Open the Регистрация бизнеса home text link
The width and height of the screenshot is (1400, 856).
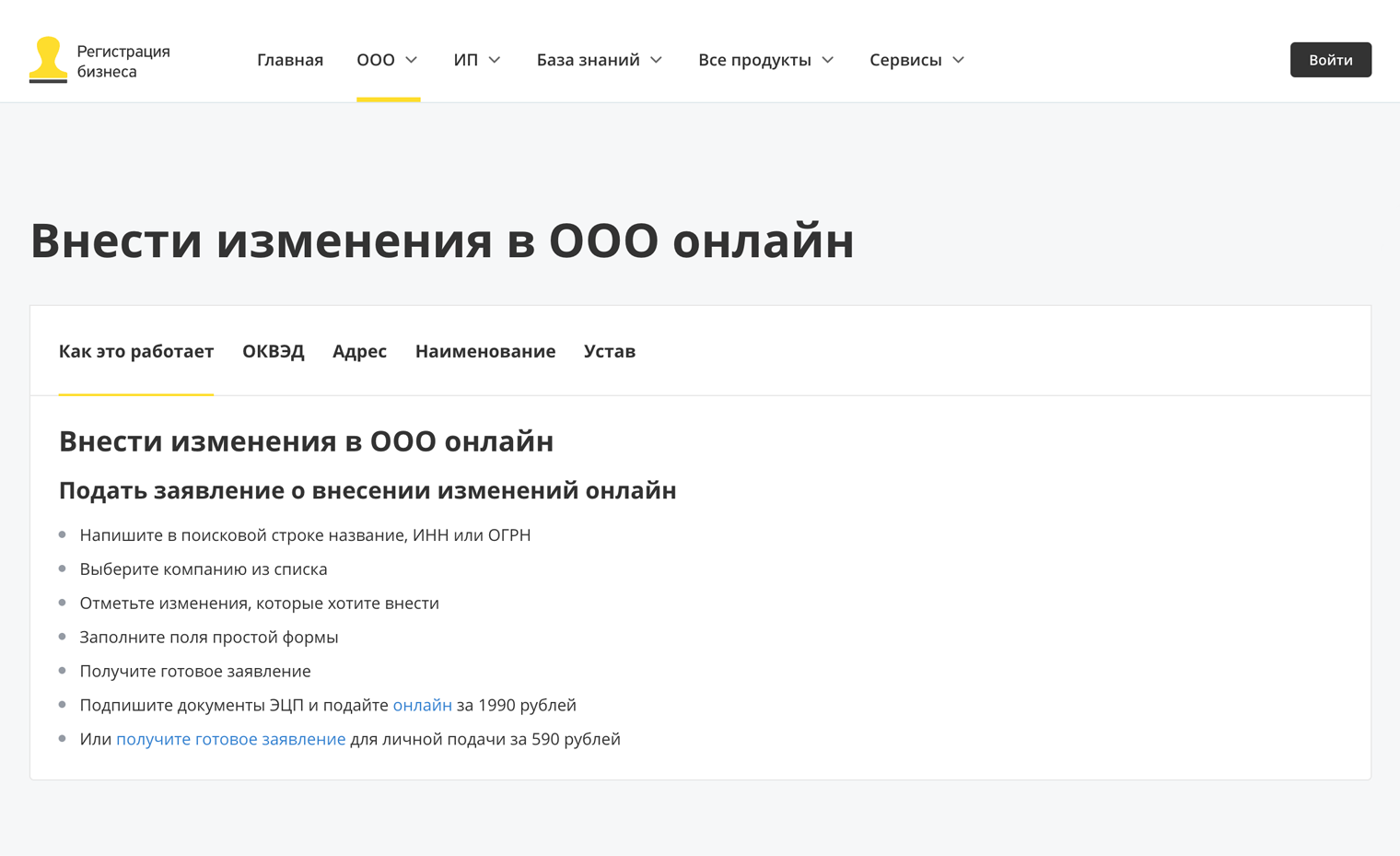point(123,61)
